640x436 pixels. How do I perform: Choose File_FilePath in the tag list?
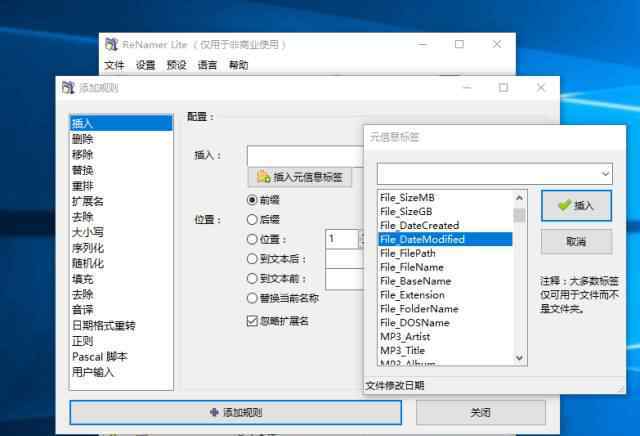click(445, 253)
